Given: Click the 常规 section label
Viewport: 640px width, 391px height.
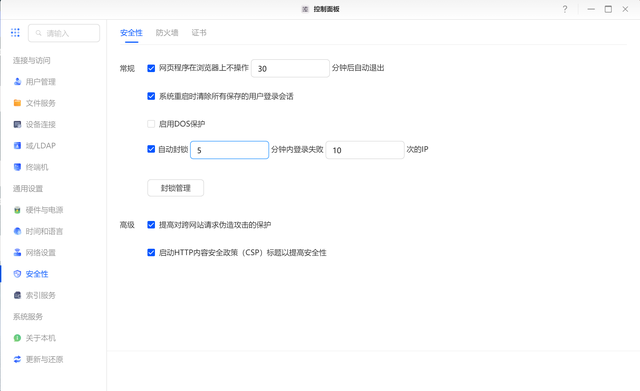Looking at the screenshot, I should pyautogui.click(x=127, y=69).
